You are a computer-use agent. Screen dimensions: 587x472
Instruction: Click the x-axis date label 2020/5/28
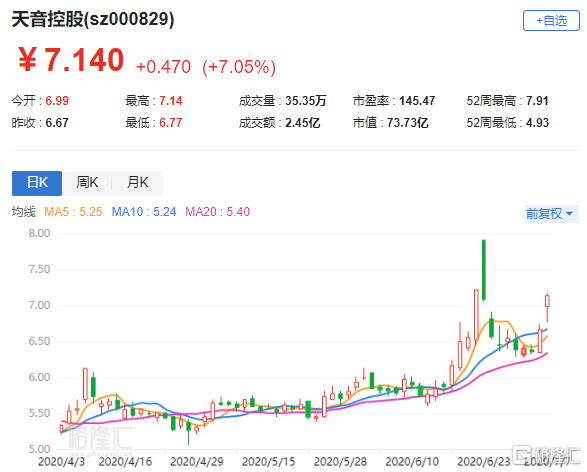[340, 462]
